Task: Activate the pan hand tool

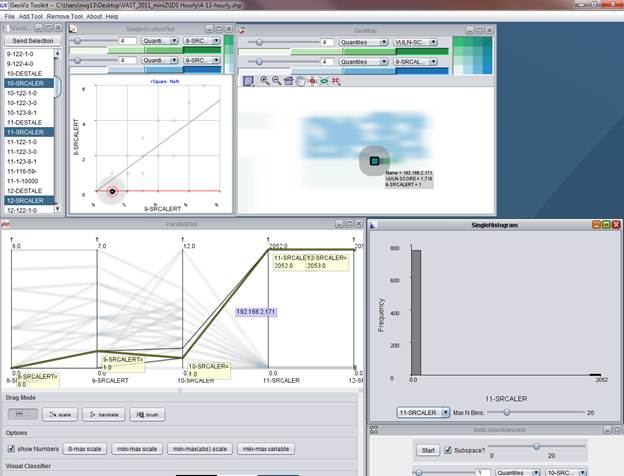Action: (x=300, y=80)
